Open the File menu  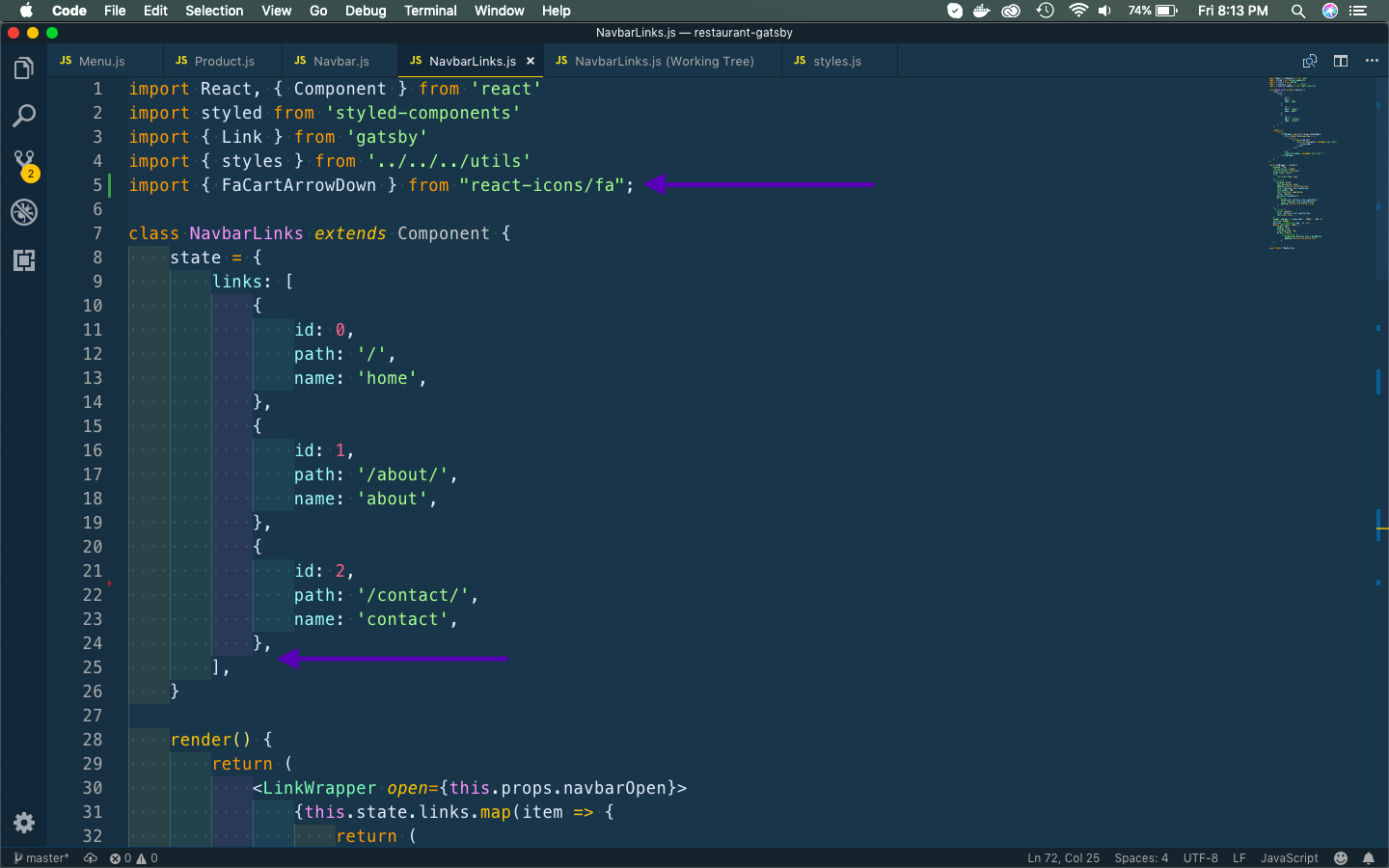(x=115, y=11)
